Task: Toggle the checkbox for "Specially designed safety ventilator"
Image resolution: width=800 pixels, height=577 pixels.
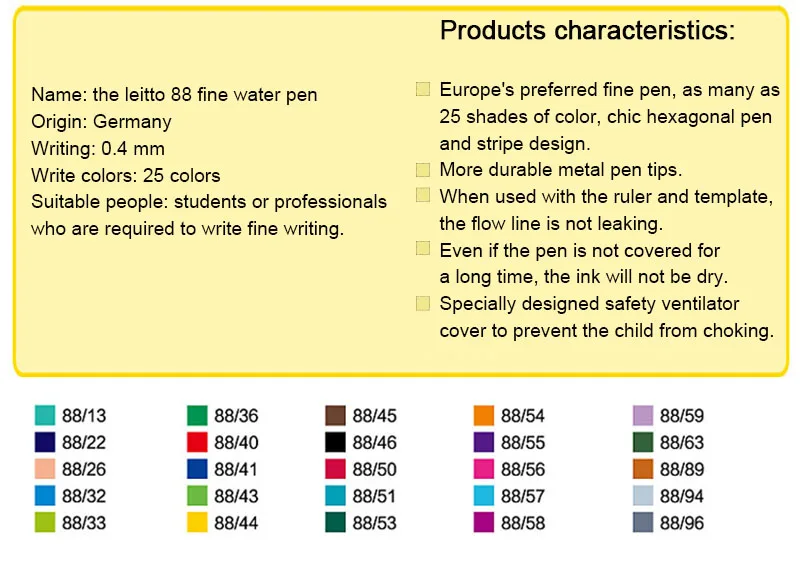Action: coord(423,304)
